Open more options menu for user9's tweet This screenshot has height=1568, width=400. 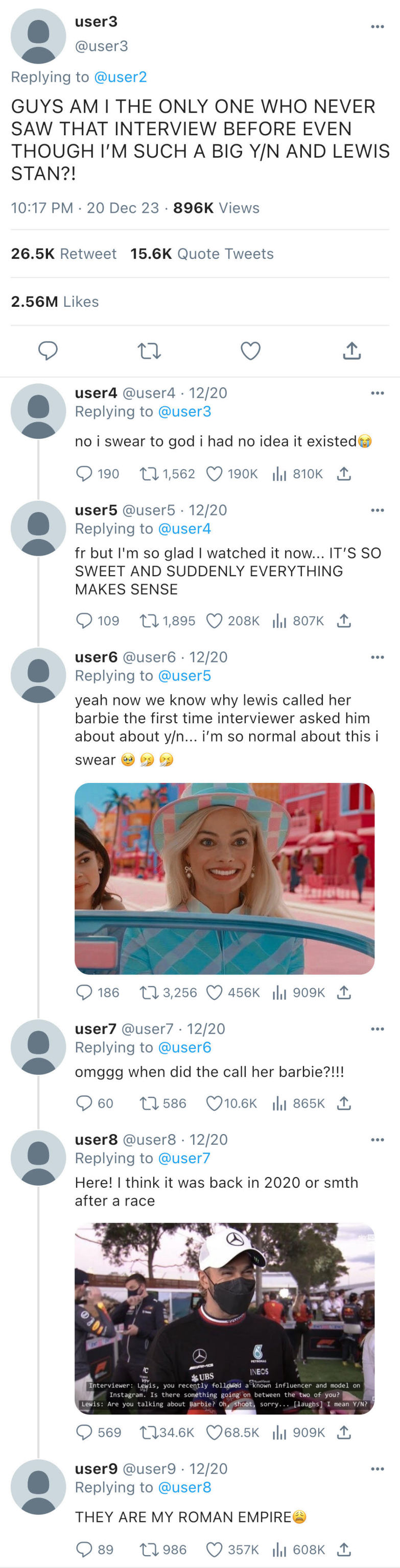378,1469
